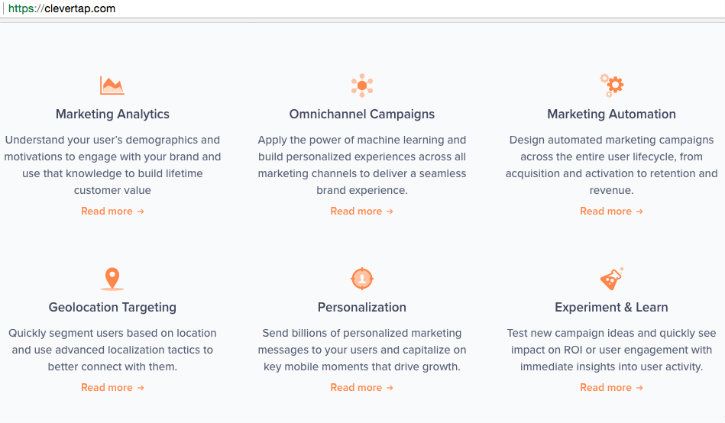Click the Personalization description paragraph
Screen dimensions: 725x423
click(x=362, y=350)
